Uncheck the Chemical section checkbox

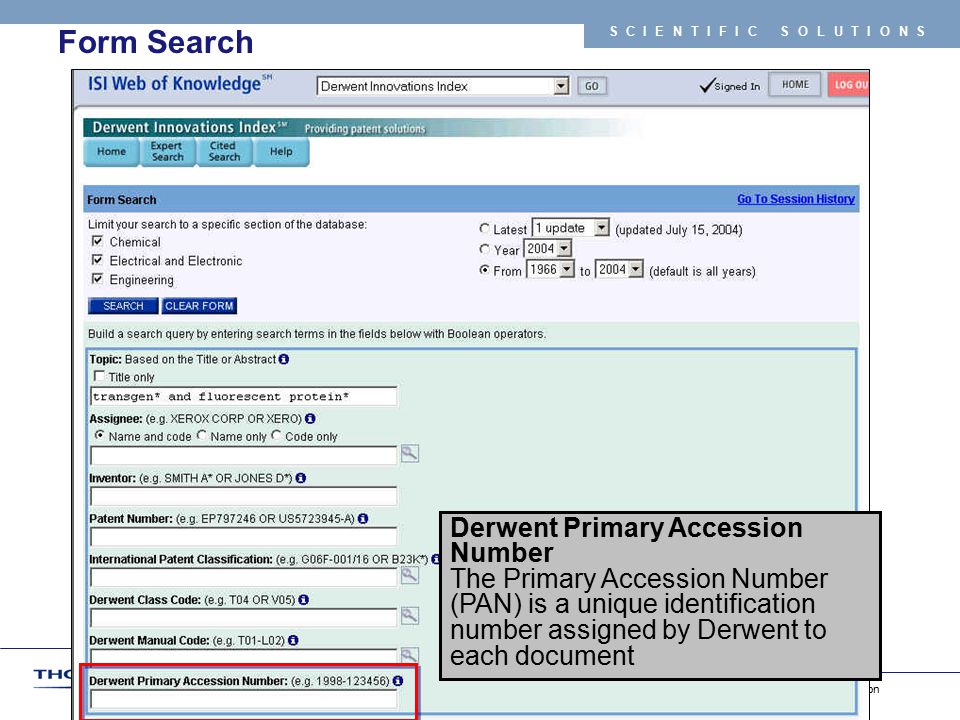(97, 241)
